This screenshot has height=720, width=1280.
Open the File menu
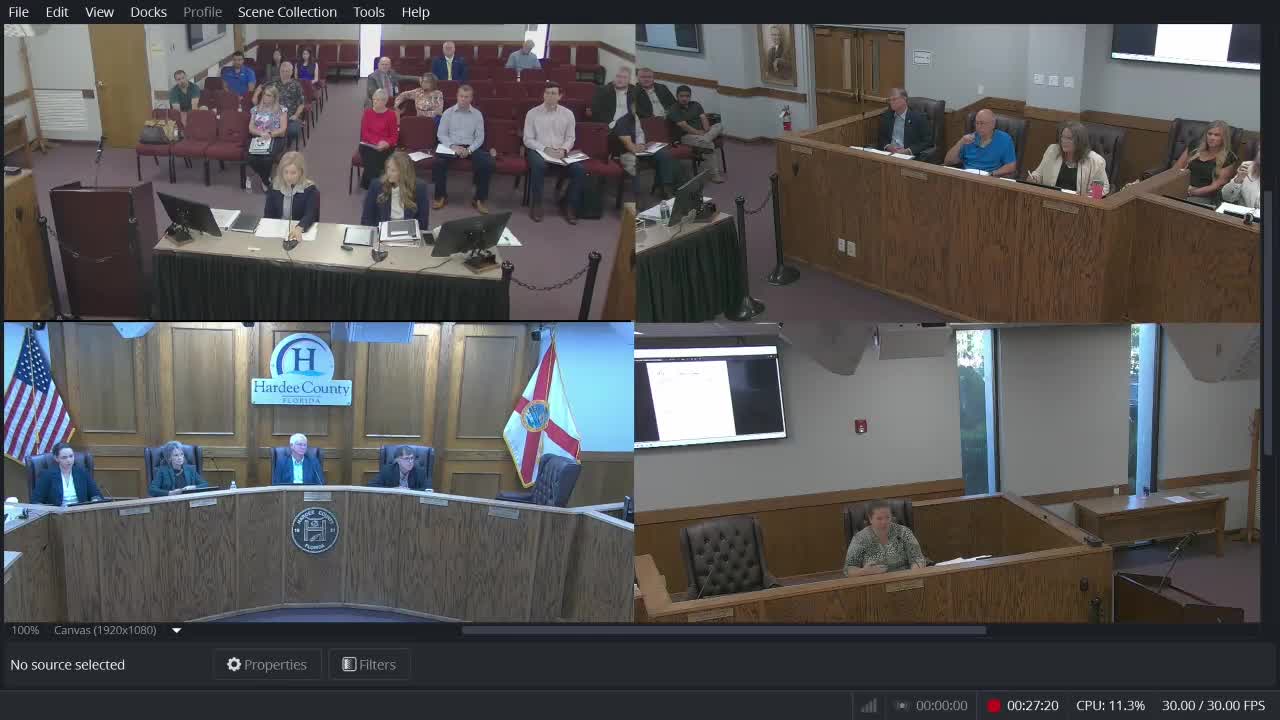18,12
